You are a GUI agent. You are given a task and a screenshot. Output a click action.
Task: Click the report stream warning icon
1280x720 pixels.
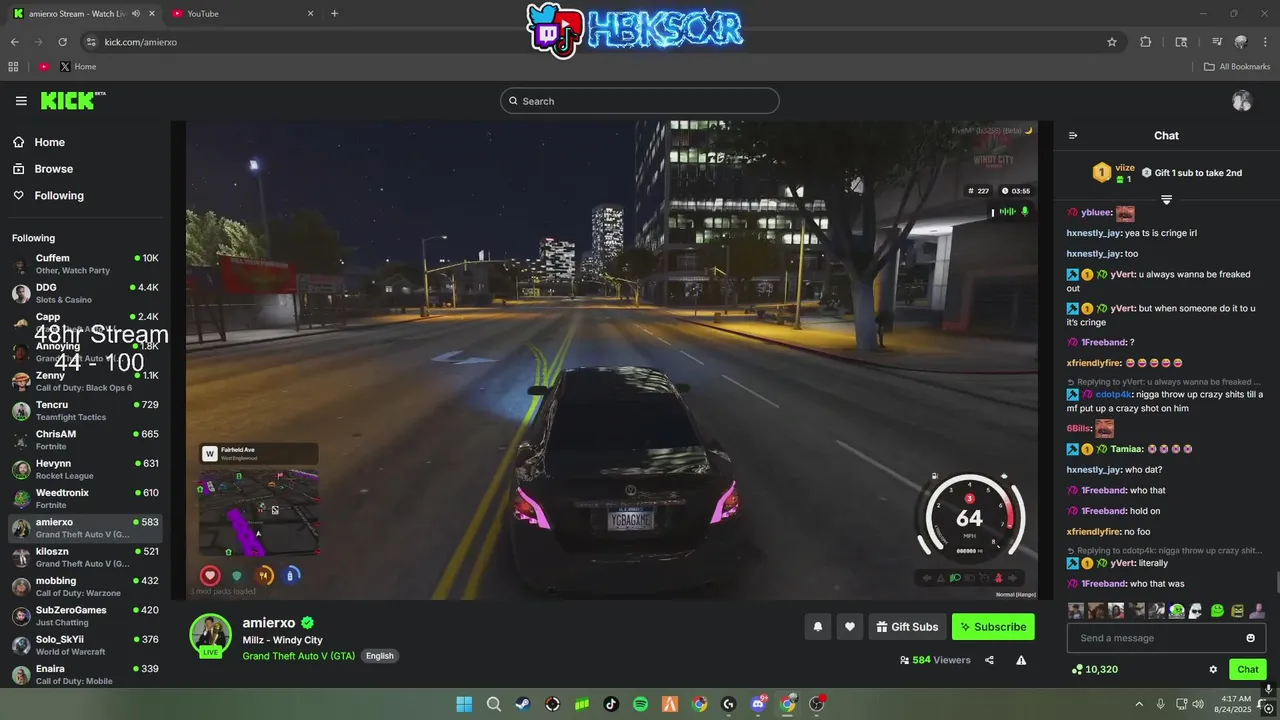pos(1021,660)
